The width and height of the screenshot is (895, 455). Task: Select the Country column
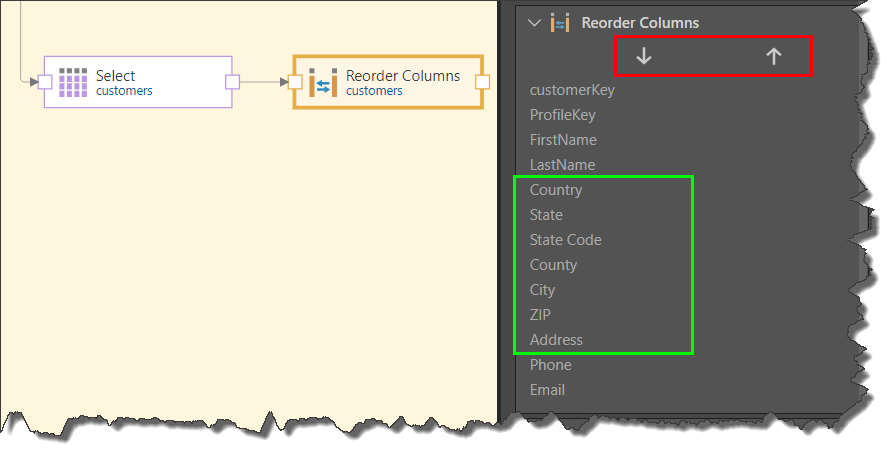[x=555, y=190]
